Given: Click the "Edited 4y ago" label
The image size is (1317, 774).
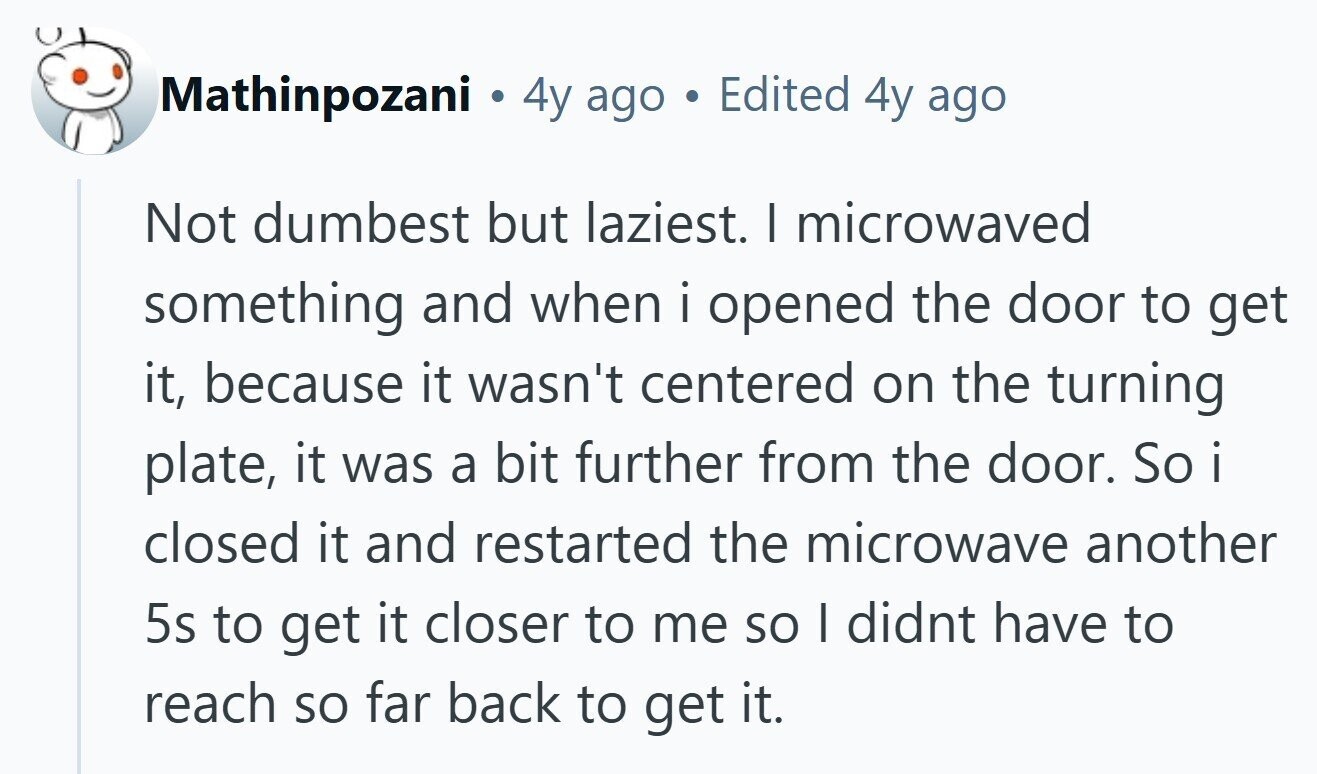Looking at the screenshot, I should coord(862,96).
